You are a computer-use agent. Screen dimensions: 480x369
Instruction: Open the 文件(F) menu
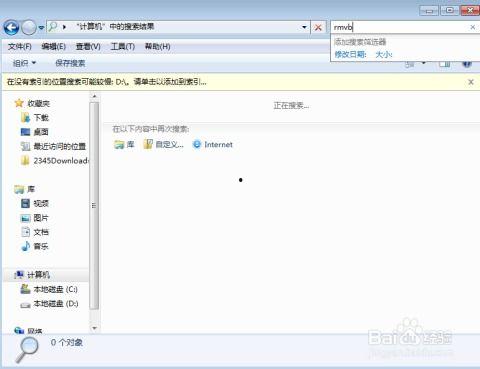[x=20, y=47]
